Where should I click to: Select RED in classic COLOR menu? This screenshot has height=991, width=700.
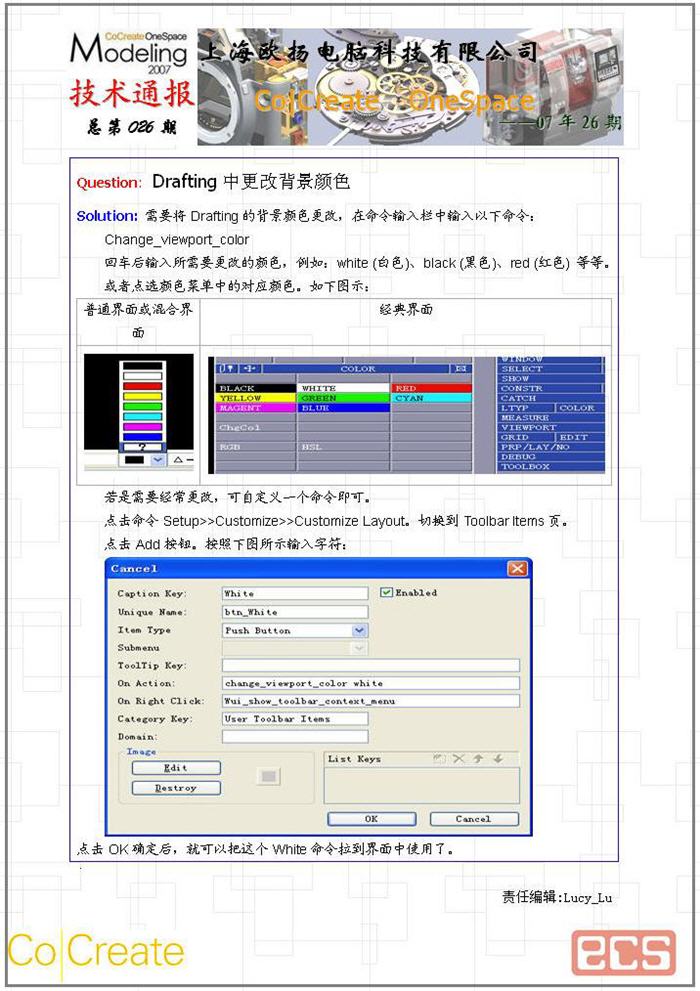tap(431, 388)
